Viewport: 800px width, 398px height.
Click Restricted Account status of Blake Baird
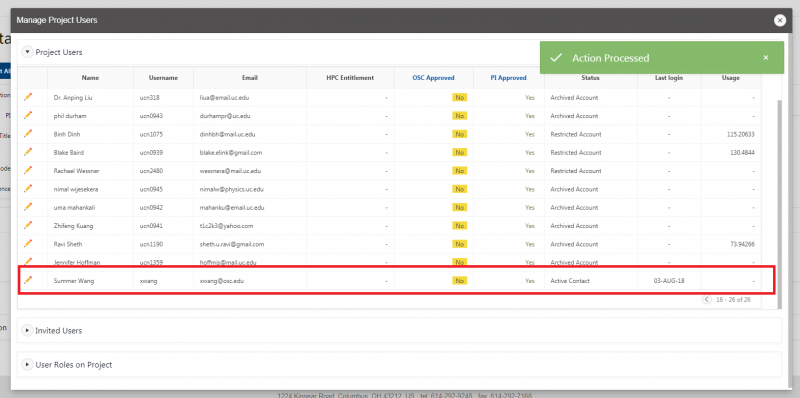pos(576,153)
